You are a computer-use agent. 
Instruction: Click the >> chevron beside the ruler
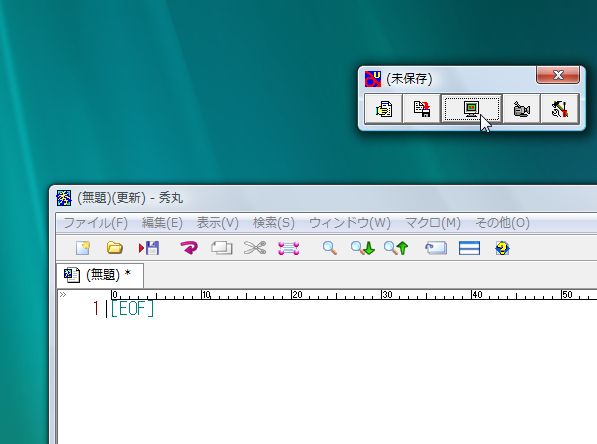coord(63,294)
